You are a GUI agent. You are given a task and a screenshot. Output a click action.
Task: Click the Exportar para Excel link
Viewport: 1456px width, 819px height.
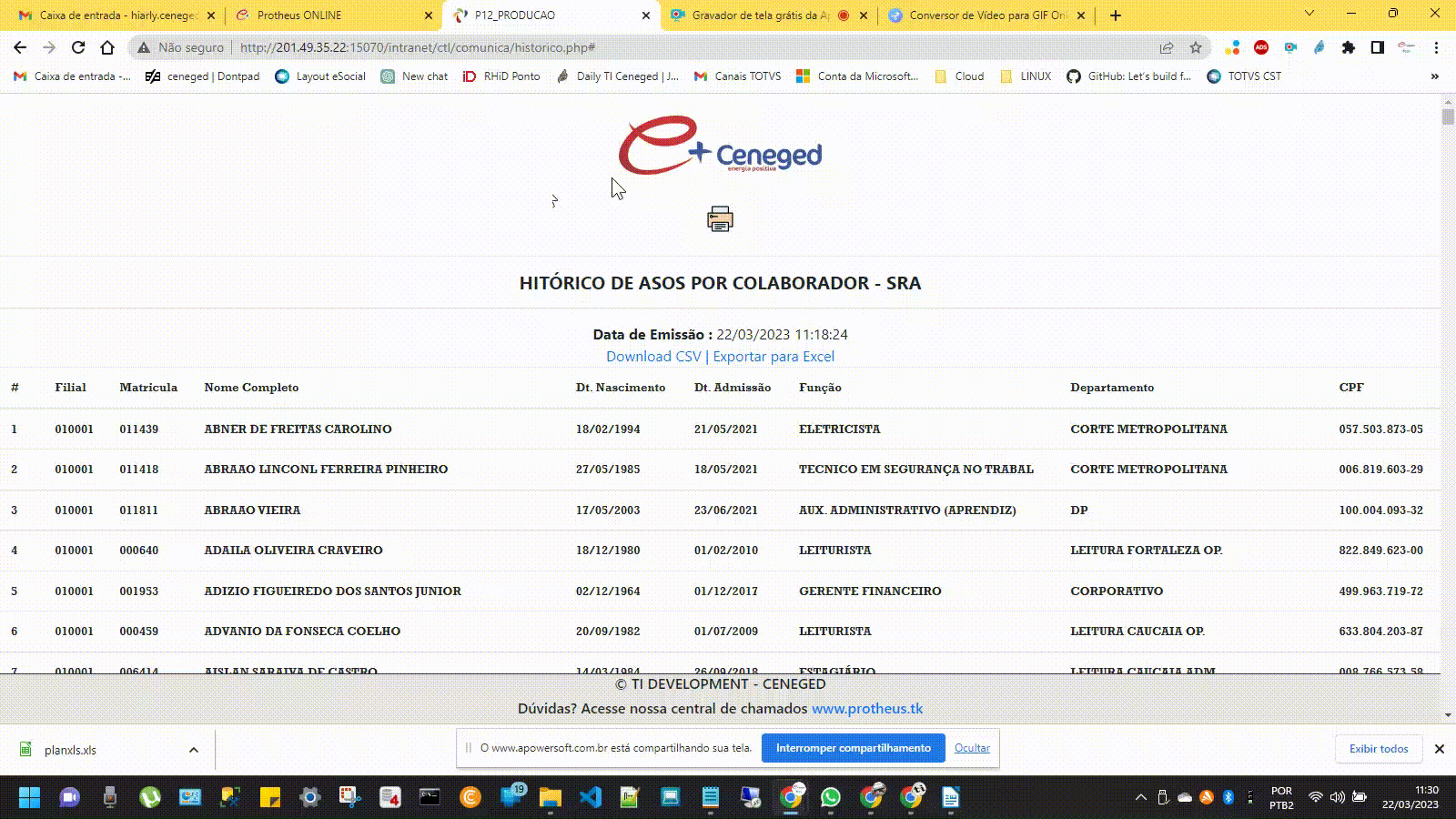[x=773, y=357]
